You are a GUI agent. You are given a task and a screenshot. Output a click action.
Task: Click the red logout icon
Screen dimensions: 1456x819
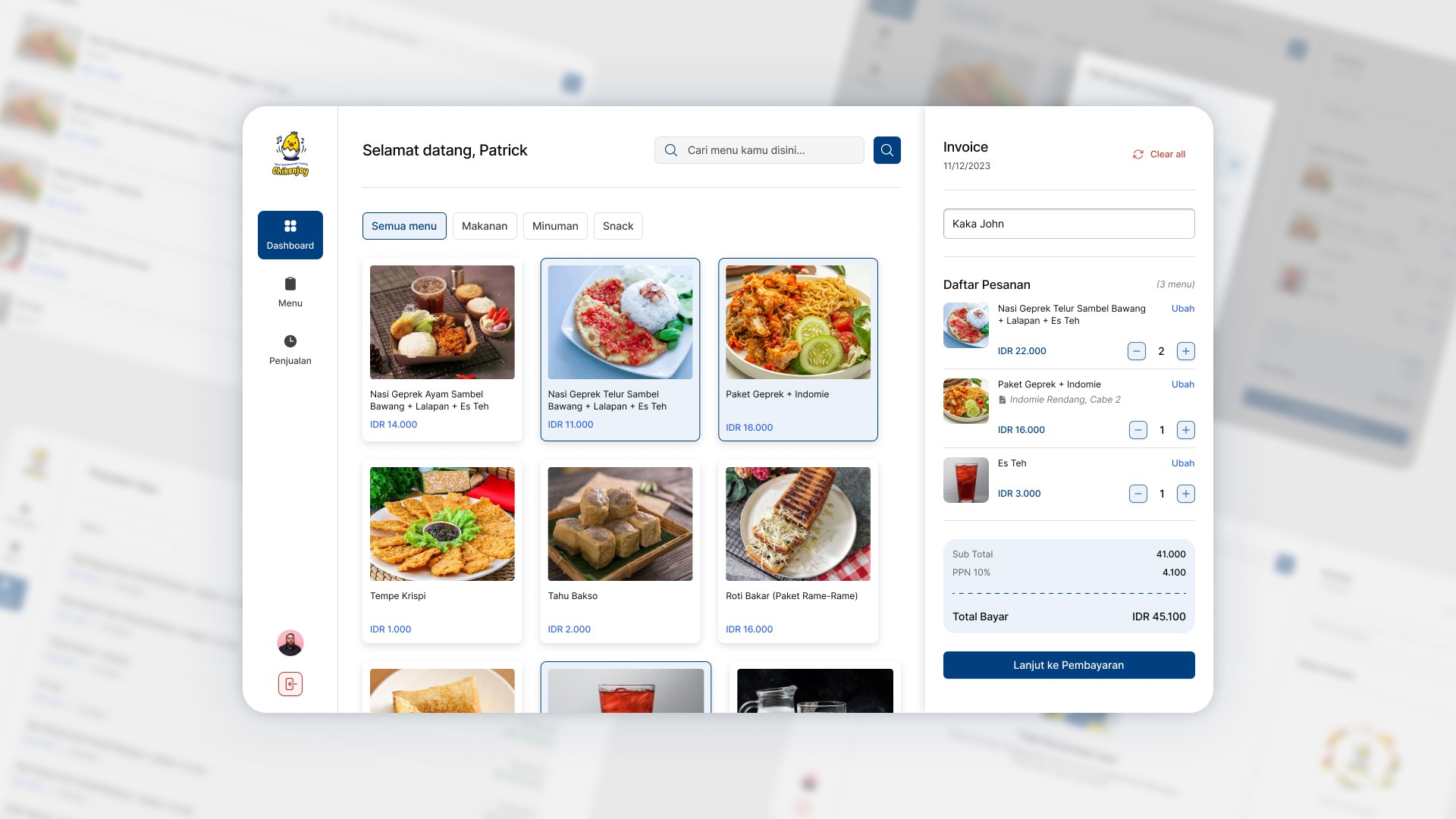tap(290, 684)
